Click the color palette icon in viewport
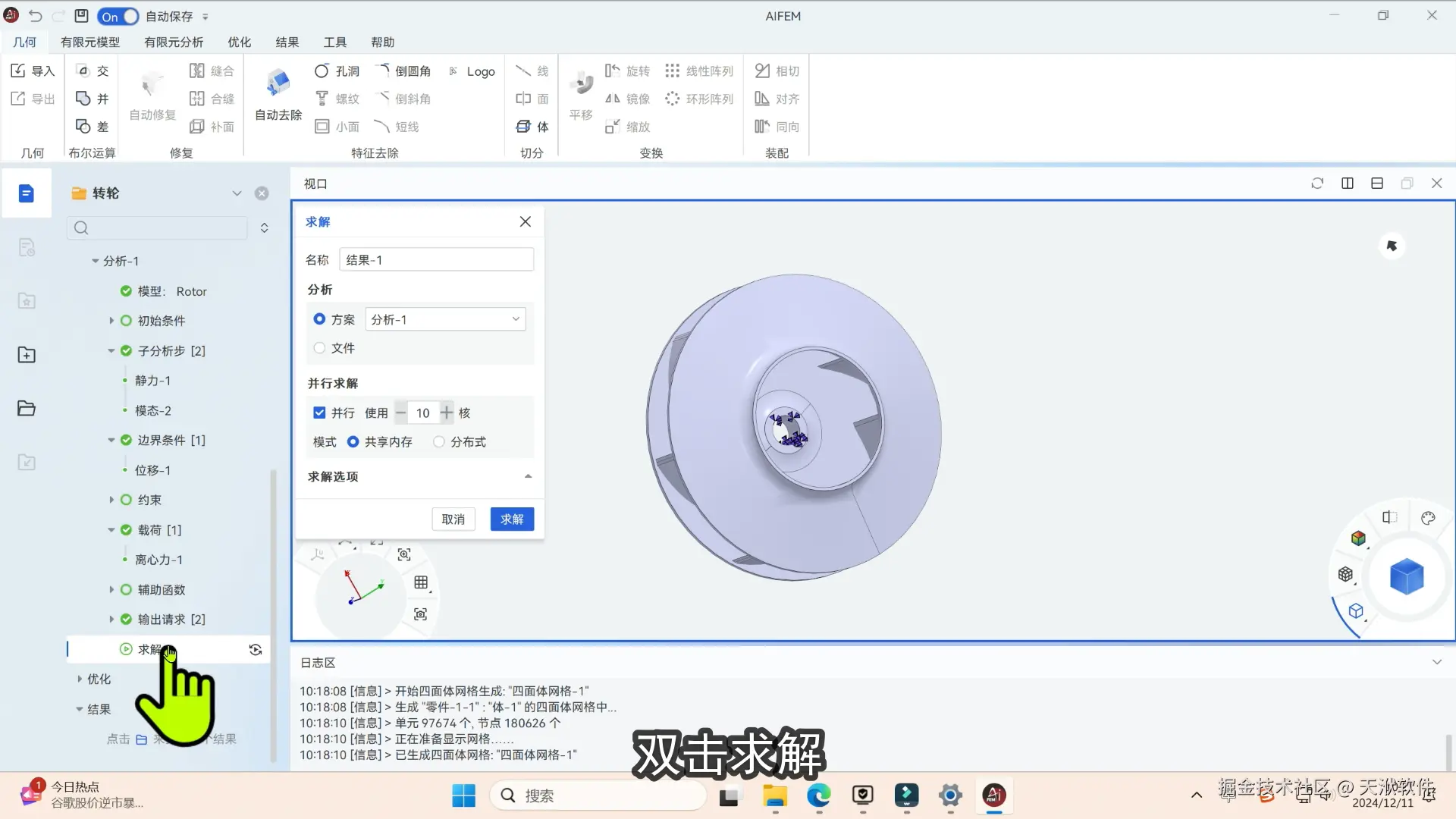 click(1428, 518)
